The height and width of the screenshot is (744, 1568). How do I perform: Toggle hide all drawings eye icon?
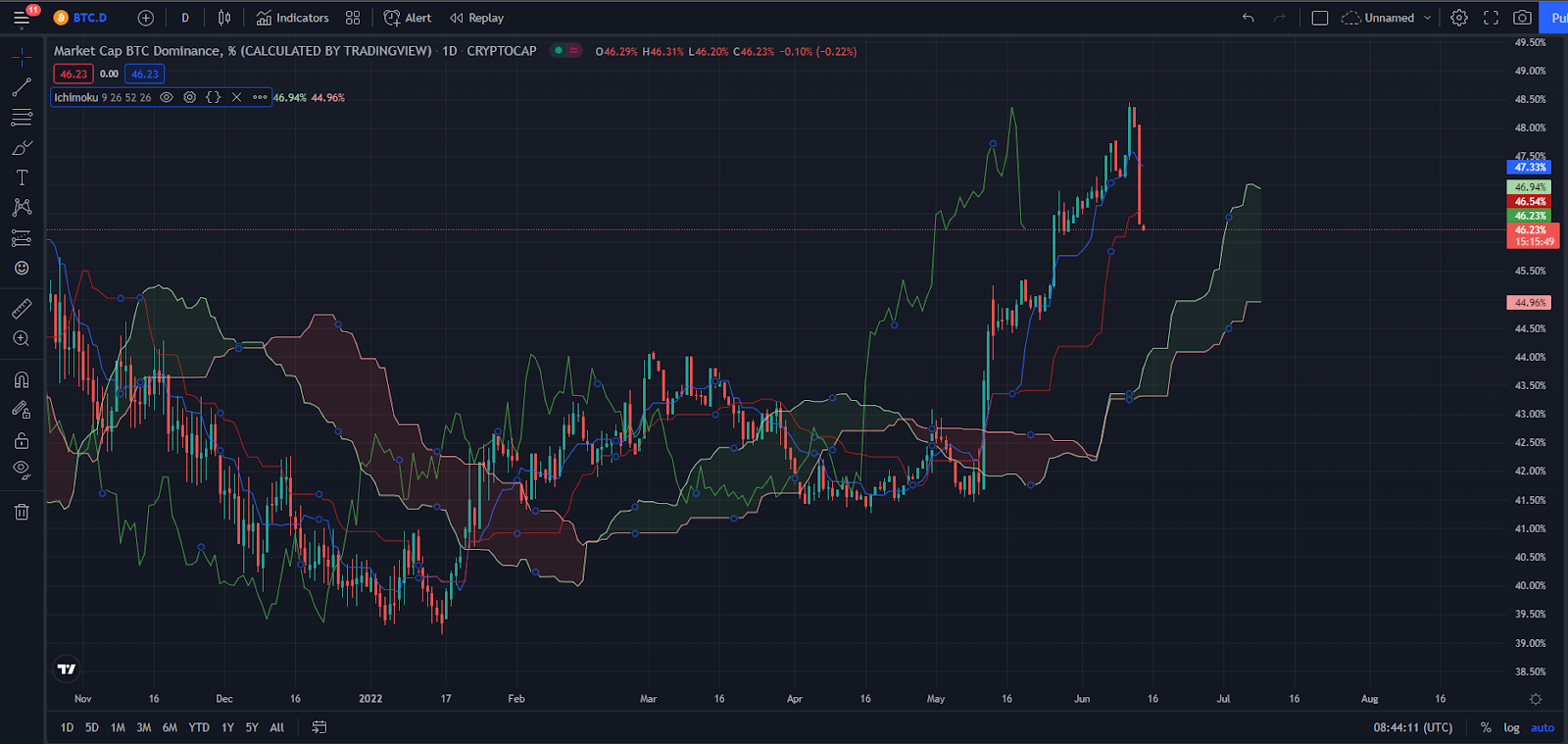[22, 470]
